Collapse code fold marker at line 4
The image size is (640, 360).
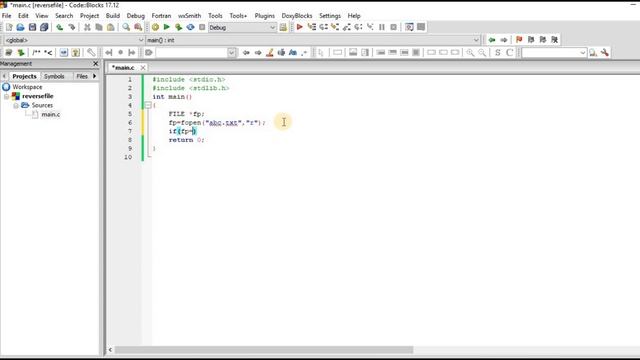[x=148, y=105]
